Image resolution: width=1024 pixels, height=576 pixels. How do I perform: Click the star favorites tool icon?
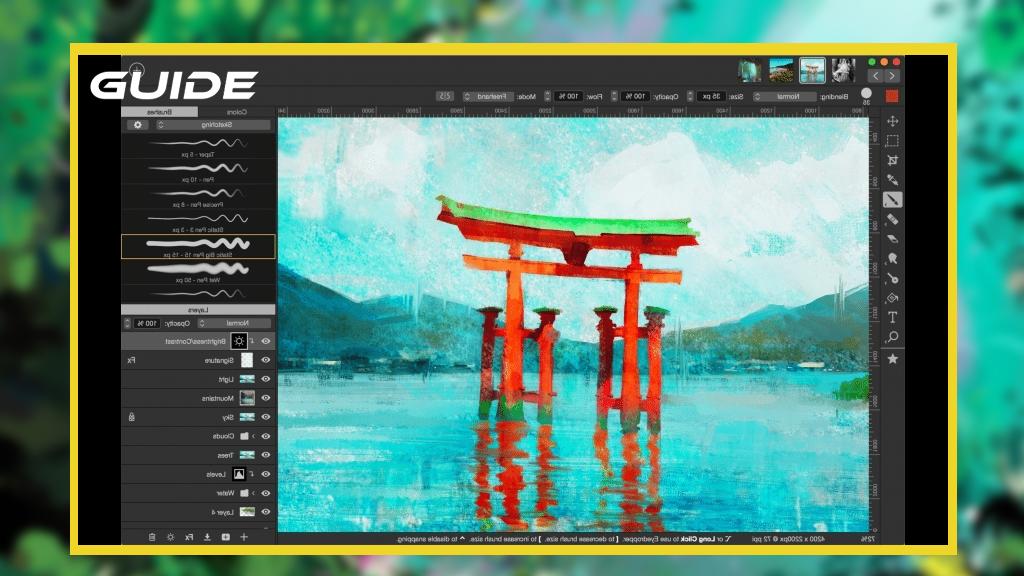pos(892,358)
